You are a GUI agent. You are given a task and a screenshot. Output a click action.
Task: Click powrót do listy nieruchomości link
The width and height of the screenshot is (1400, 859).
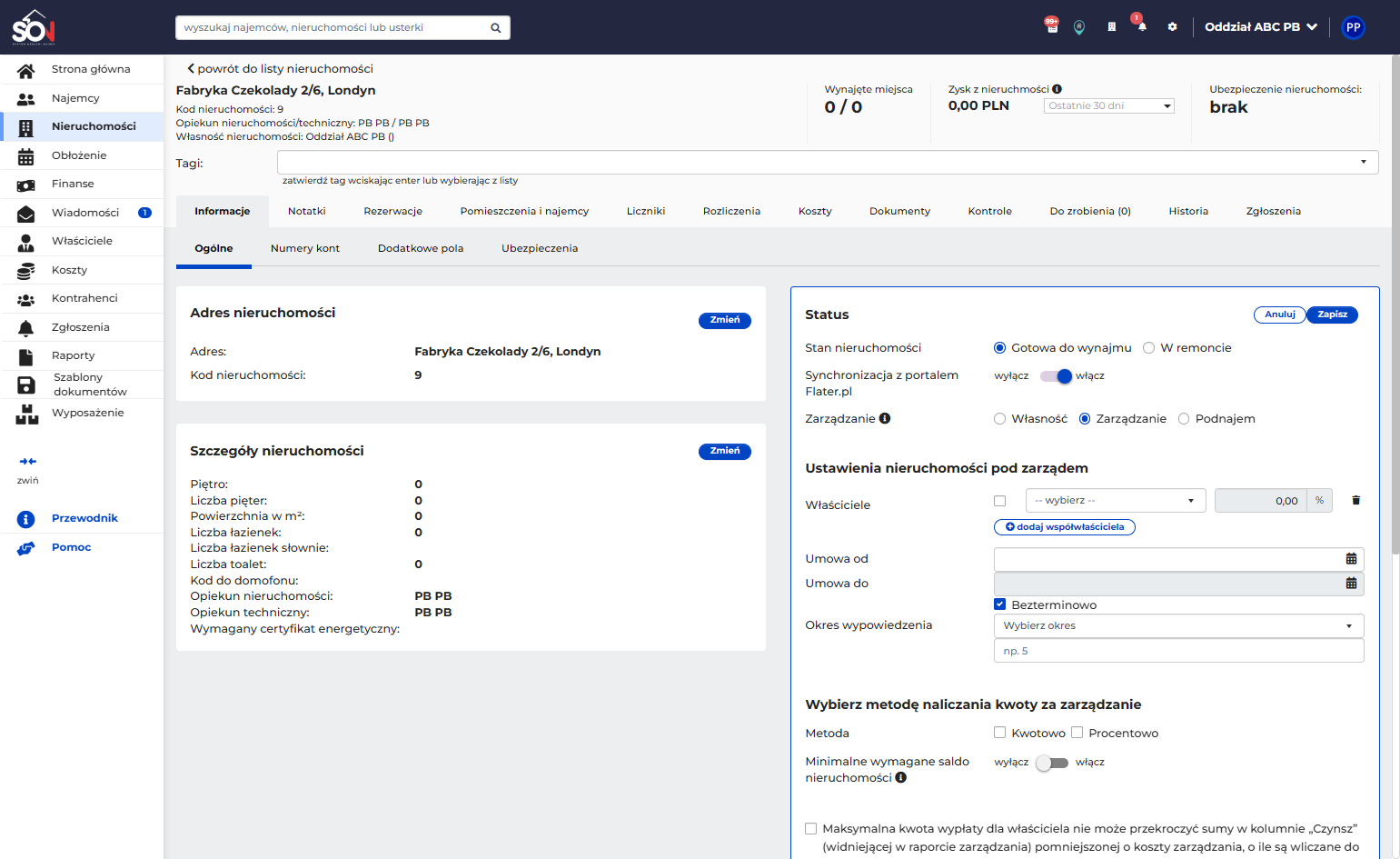click(x=280, y=69)
